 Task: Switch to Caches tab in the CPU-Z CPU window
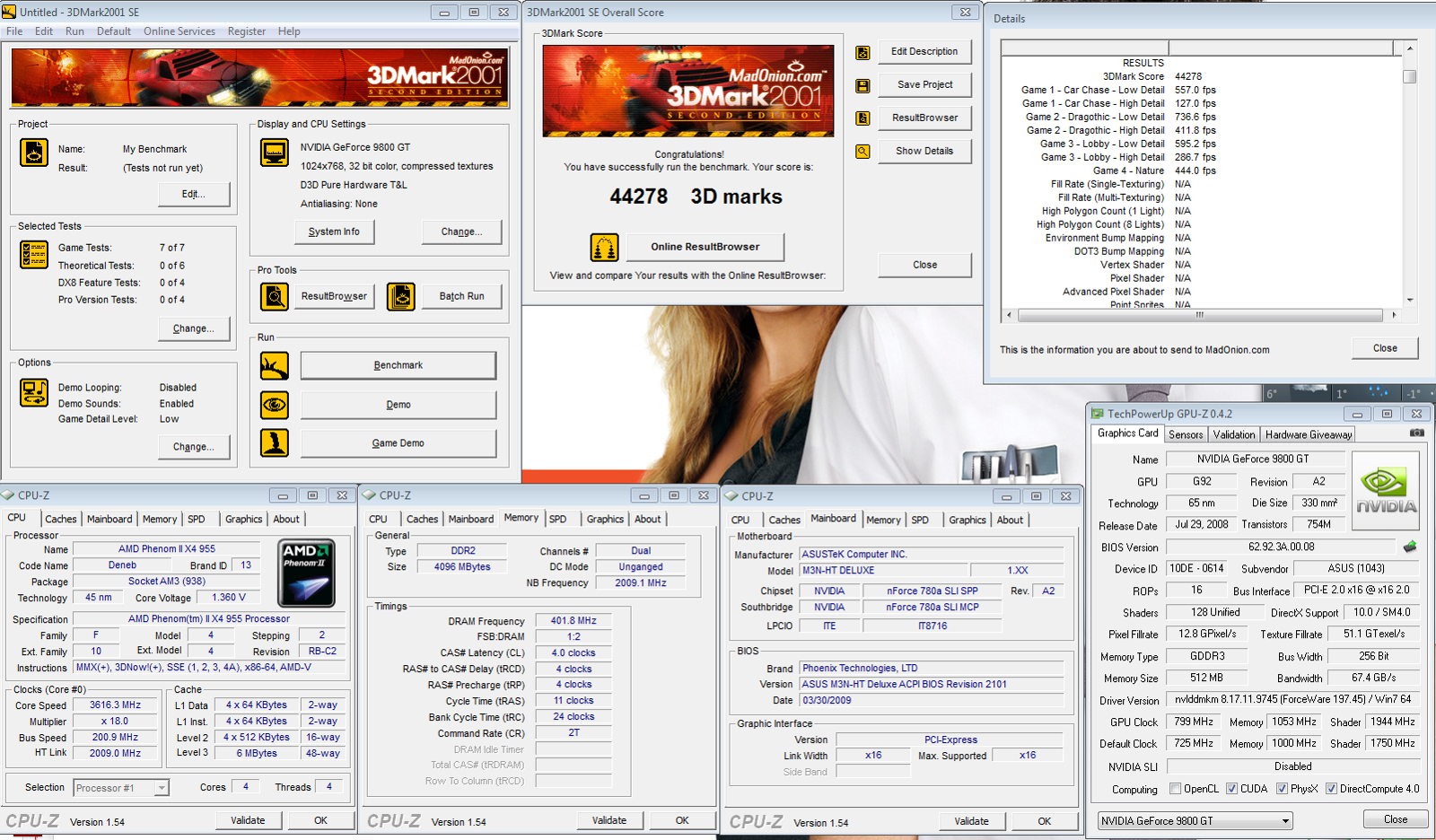61,519
